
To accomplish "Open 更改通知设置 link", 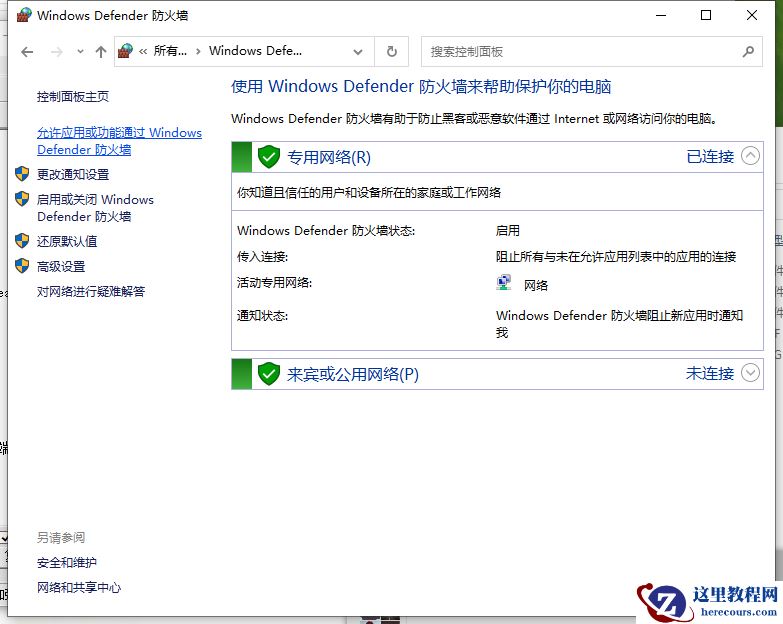I will (73, 174).
